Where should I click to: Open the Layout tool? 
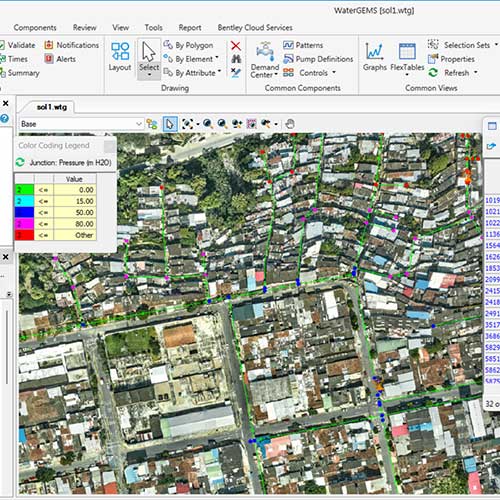(120, 57)
